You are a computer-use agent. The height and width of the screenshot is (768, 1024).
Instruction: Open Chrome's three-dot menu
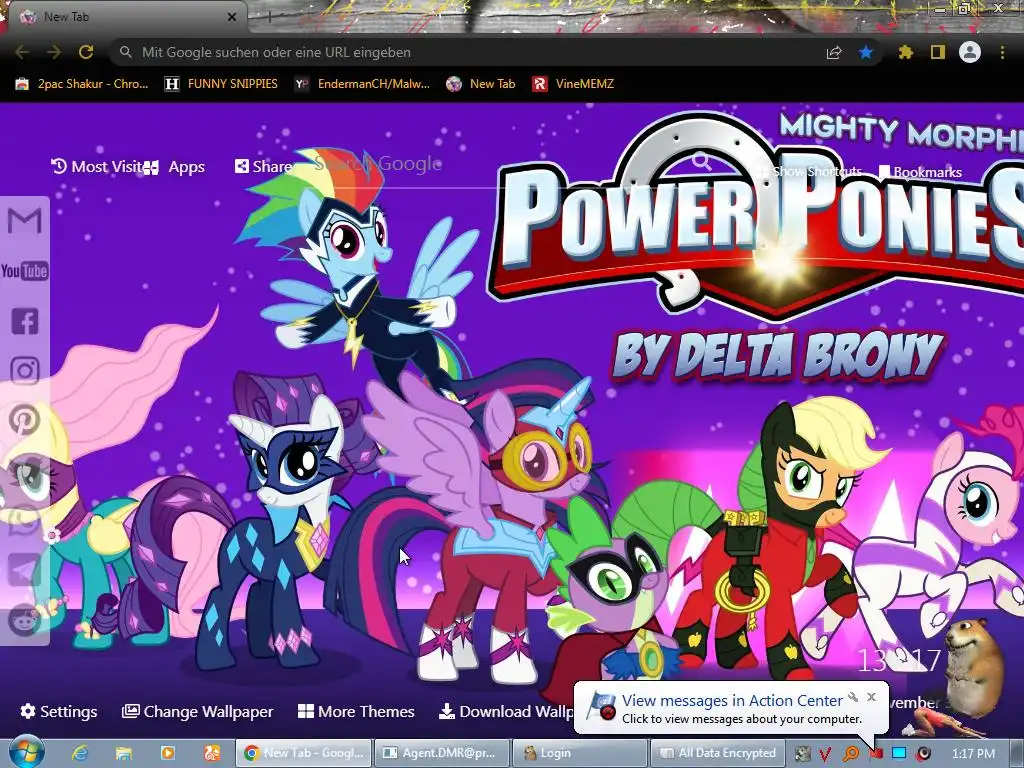pos(1002,52)
